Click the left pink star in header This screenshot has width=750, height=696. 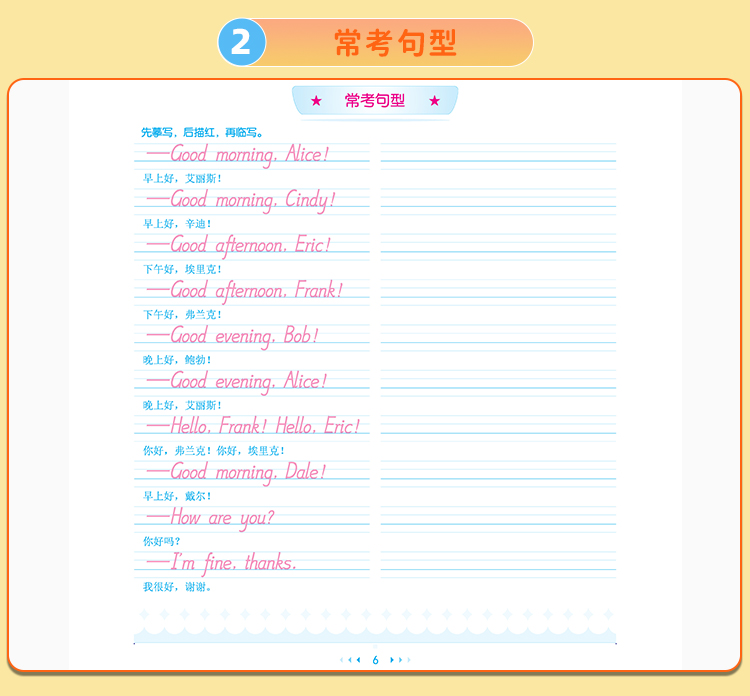[x=316, y=100]
